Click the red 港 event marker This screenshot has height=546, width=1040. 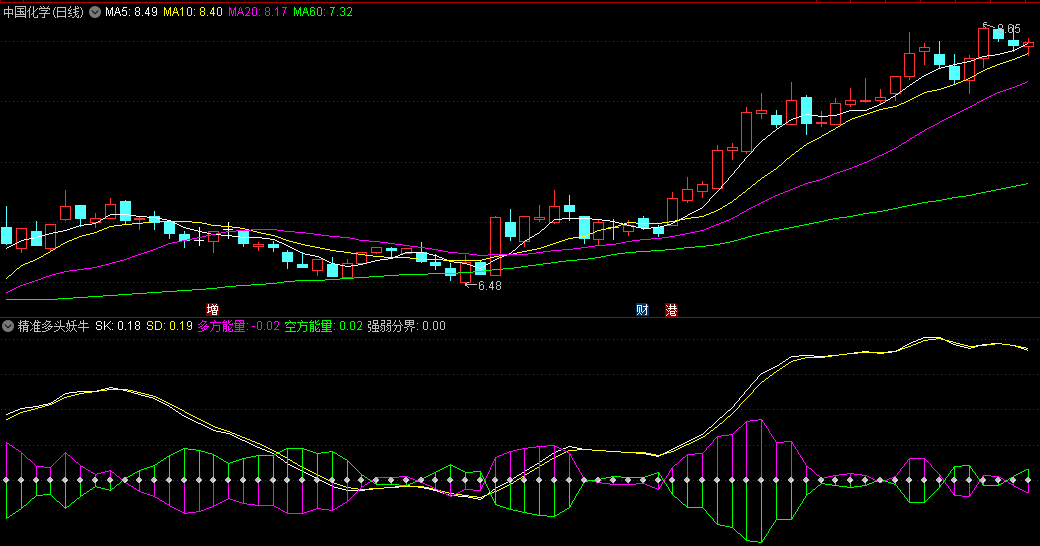coord(671,309)
